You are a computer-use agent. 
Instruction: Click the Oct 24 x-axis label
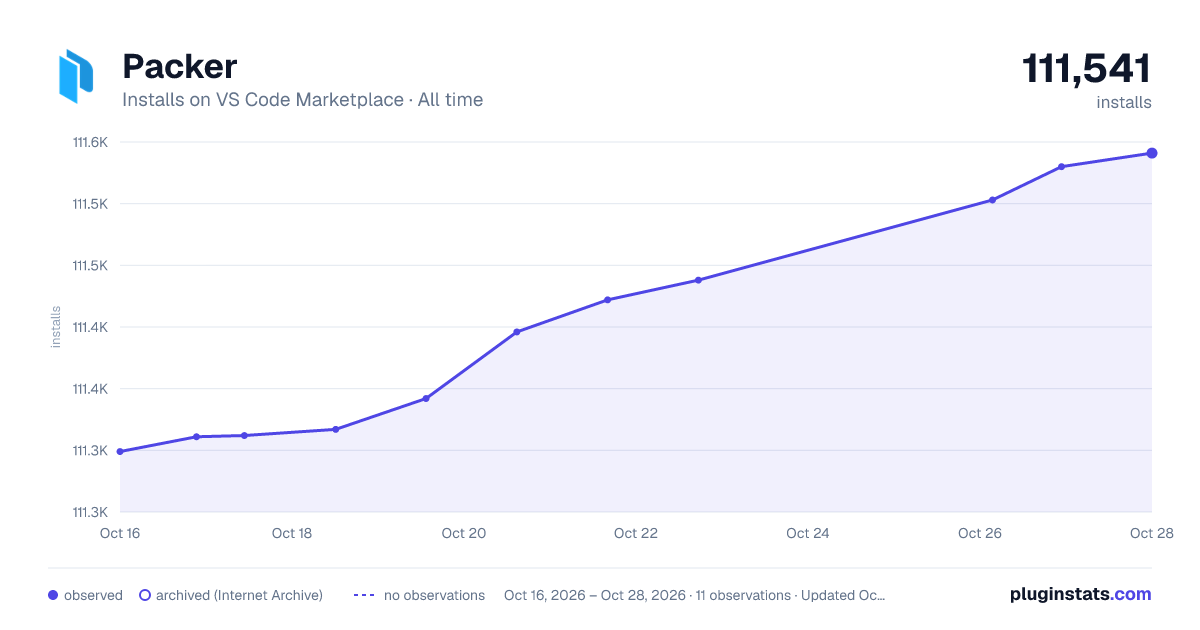click(808, 533)
